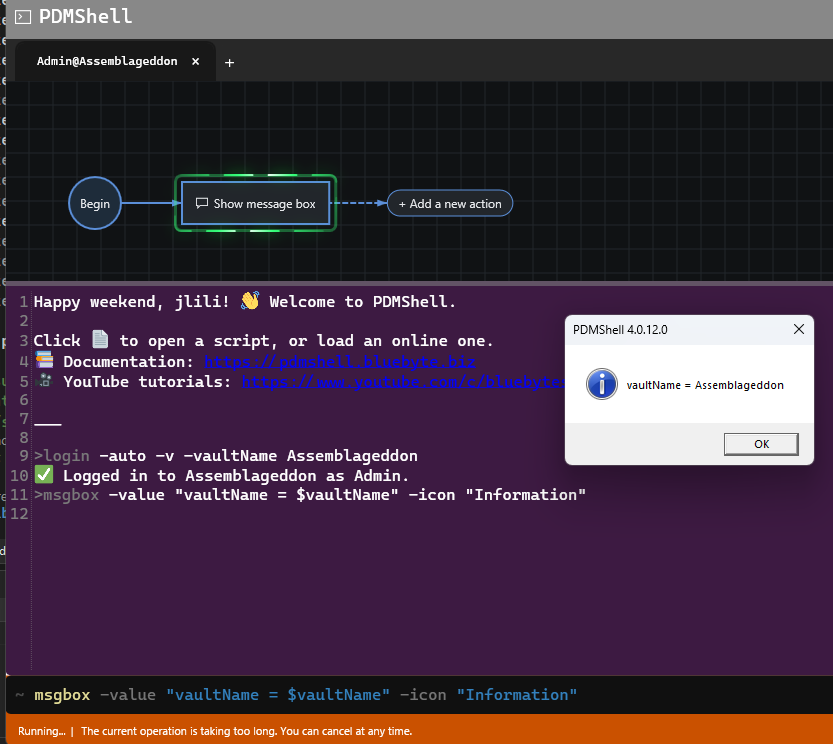Click line number 12 in console gutter

point(19,514)
